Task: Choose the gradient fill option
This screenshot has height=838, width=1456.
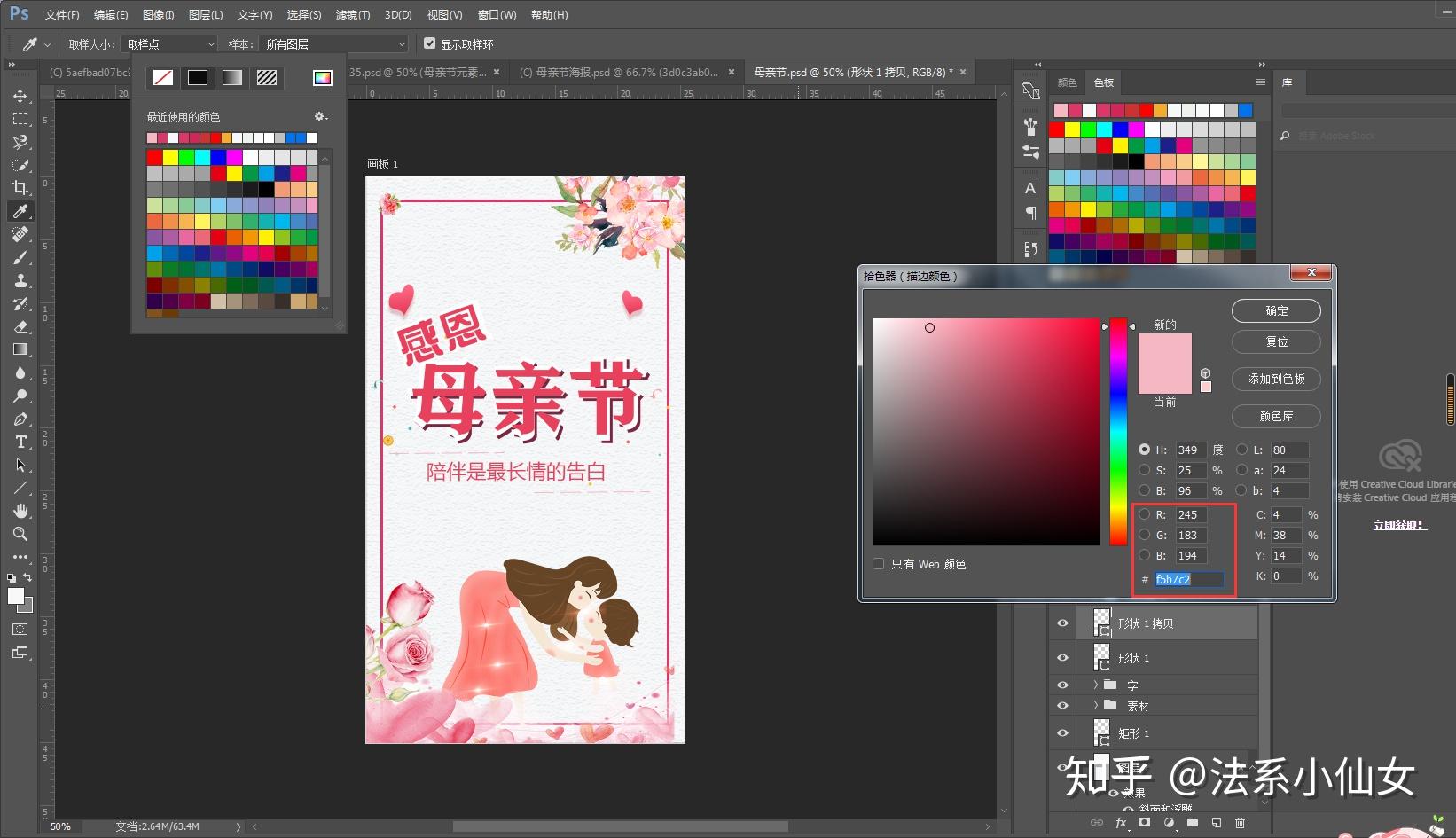Action: pyautogui.click(x=232, y=78)
